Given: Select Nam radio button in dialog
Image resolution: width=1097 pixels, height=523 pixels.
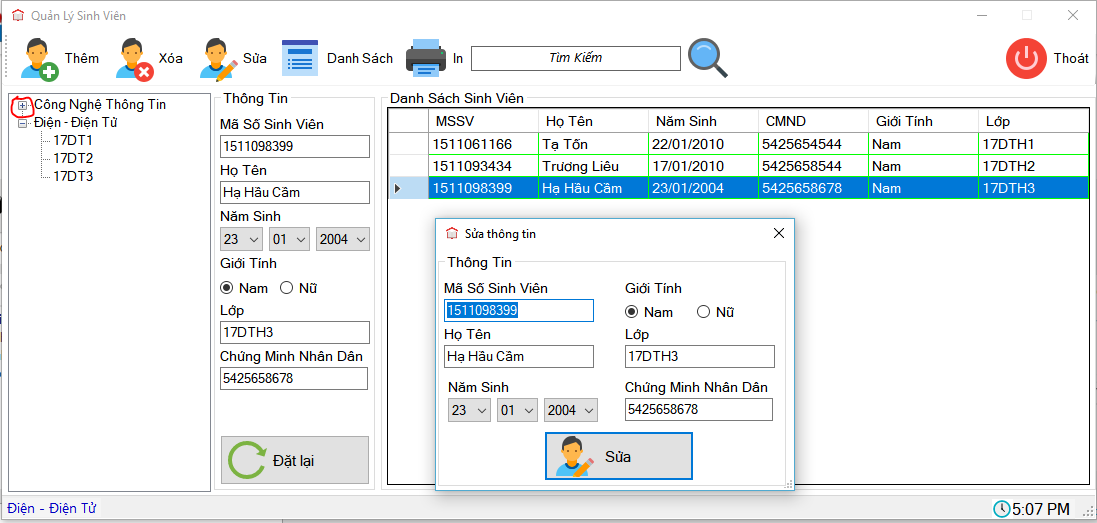Looking at the screenshot, I should tap(632, 312).
